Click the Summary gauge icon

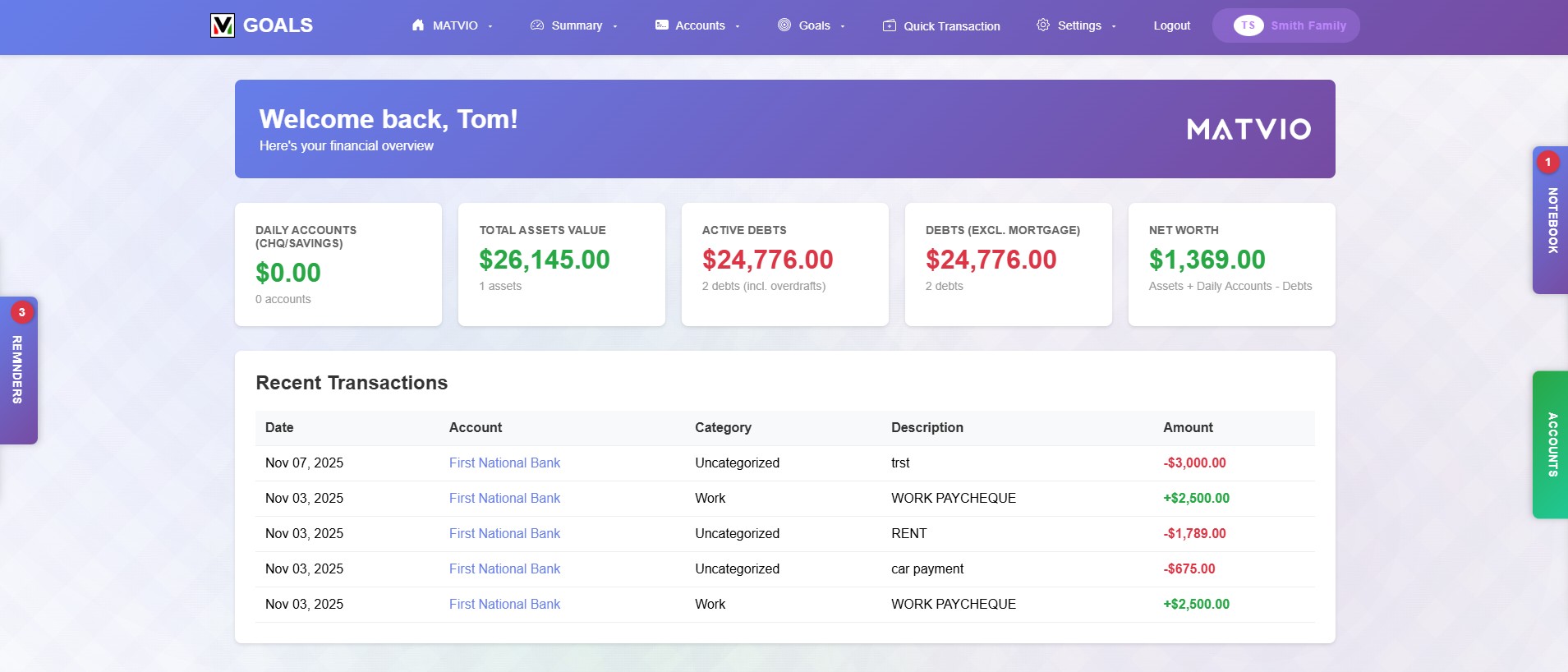pos(537,25)
